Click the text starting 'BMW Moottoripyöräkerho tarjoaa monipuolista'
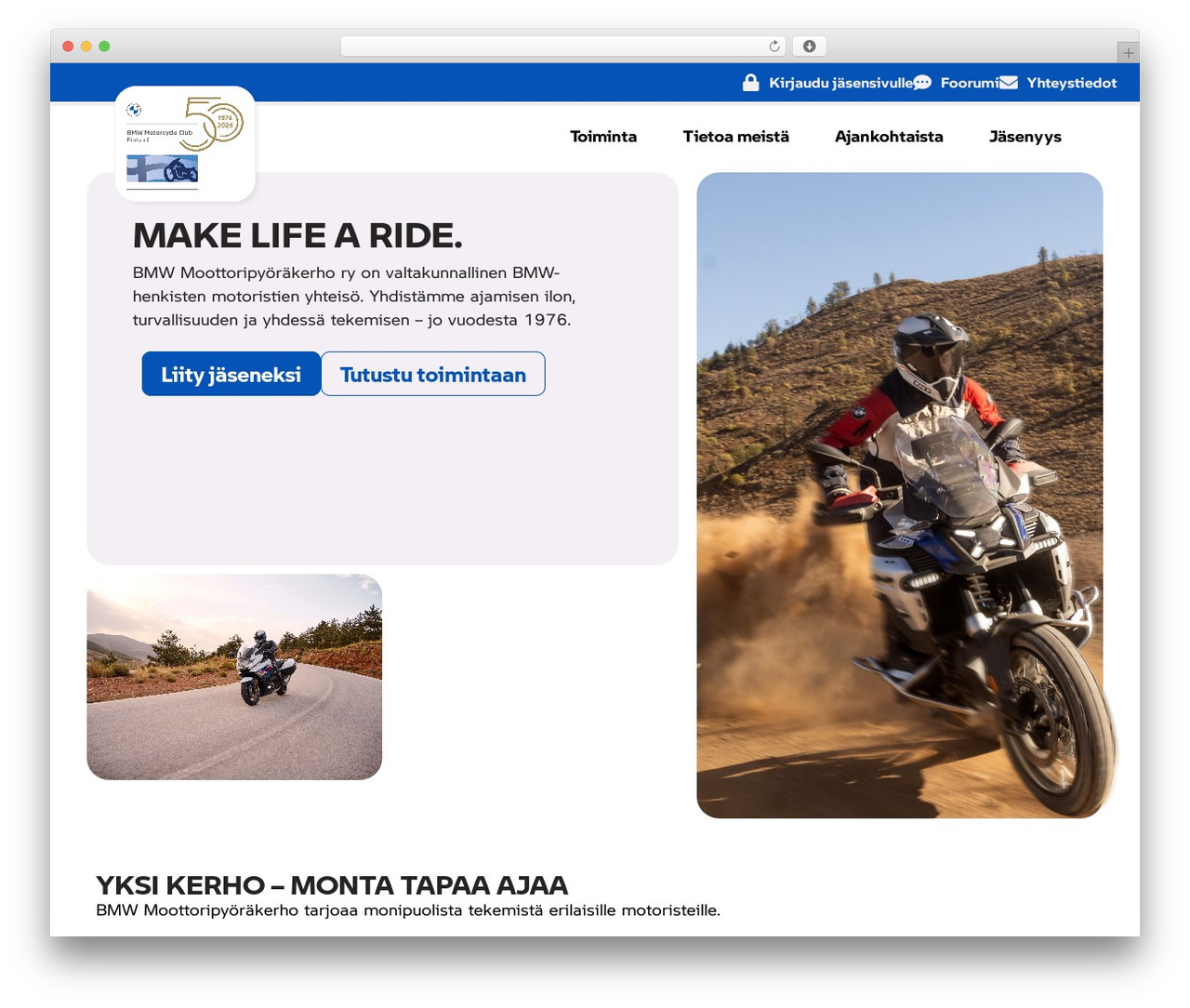Image resolution: width=1190 pixels, height=1008 pixels. [408, 910]
